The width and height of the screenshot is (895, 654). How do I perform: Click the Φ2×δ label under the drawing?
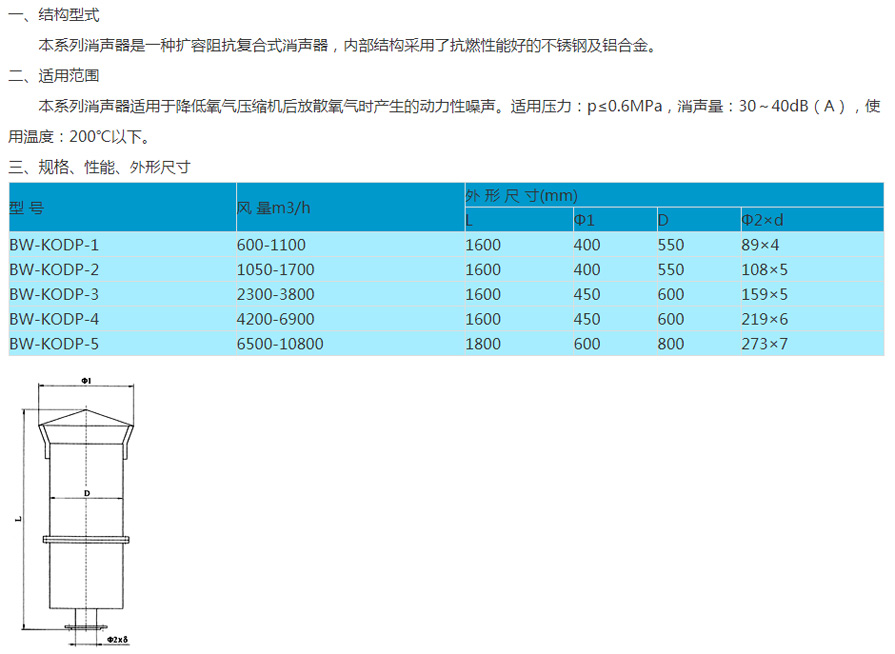[115, 639]
